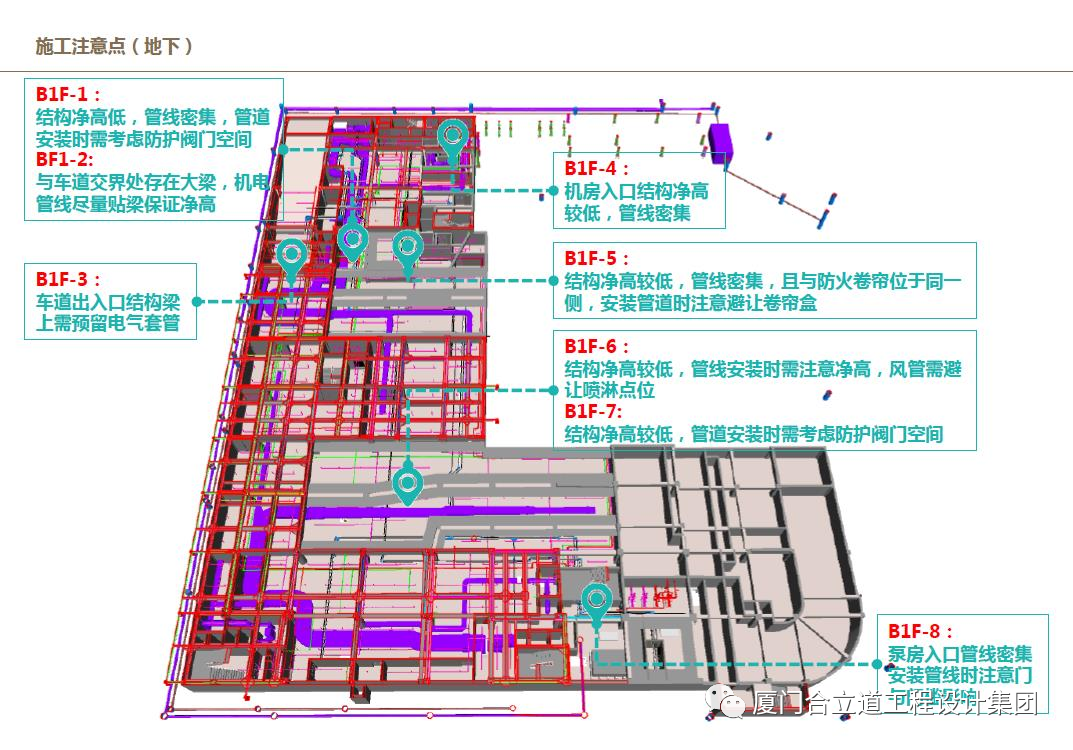Open the B1F-4 machine room callout box
The height and width of the screenshot is (750, 1073).
click(639, 190)
